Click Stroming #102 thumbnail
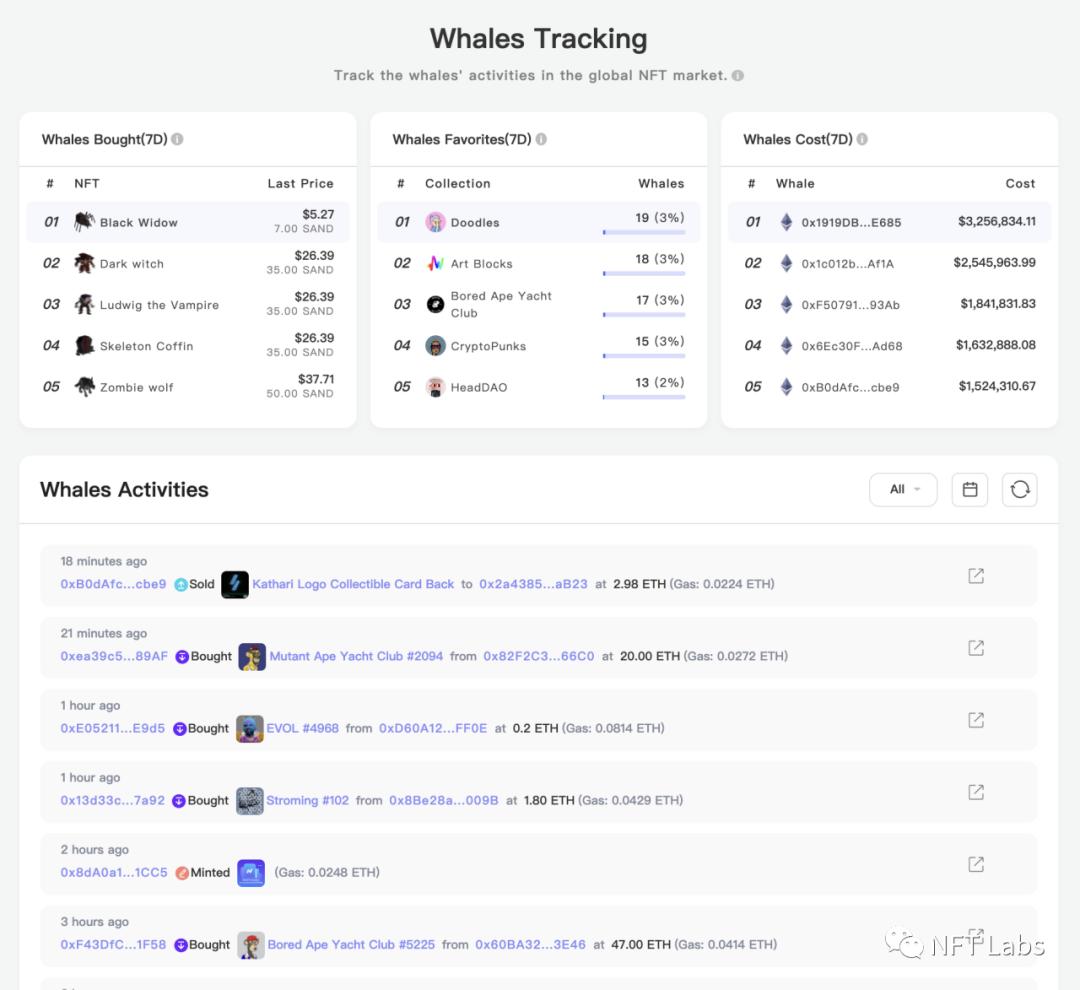Viewport: 1080px width, 990px height. (249, 801)
